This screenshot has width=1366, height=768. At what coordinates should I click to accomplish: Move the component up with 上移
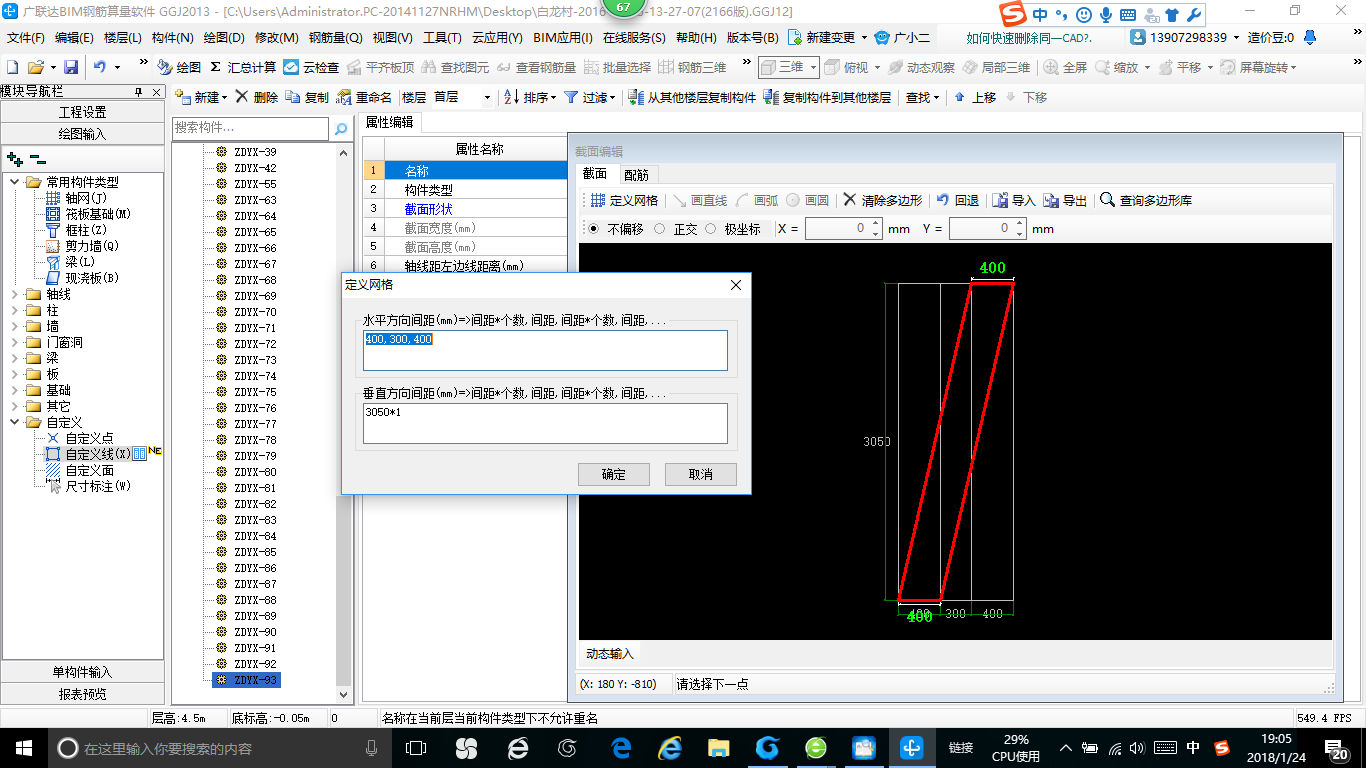point(975,97)
